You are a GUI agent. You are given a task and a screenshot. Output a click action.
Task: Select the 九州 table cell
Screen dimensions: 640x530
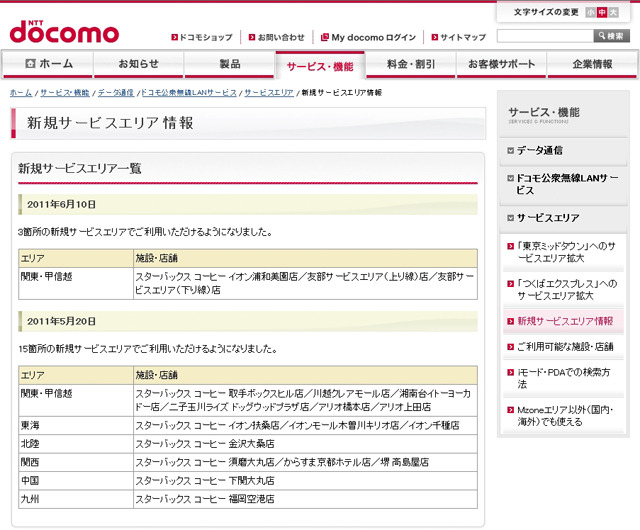(x=76, y=499)
